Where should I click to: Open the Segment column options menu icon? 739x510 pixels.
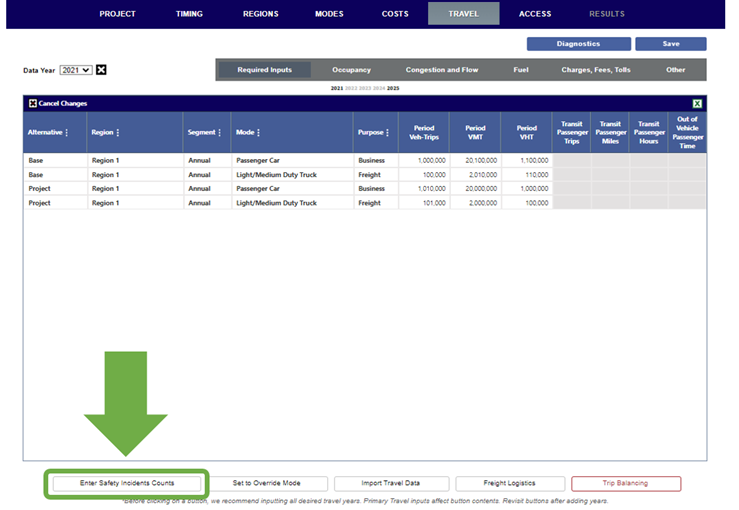coord(220,133)
